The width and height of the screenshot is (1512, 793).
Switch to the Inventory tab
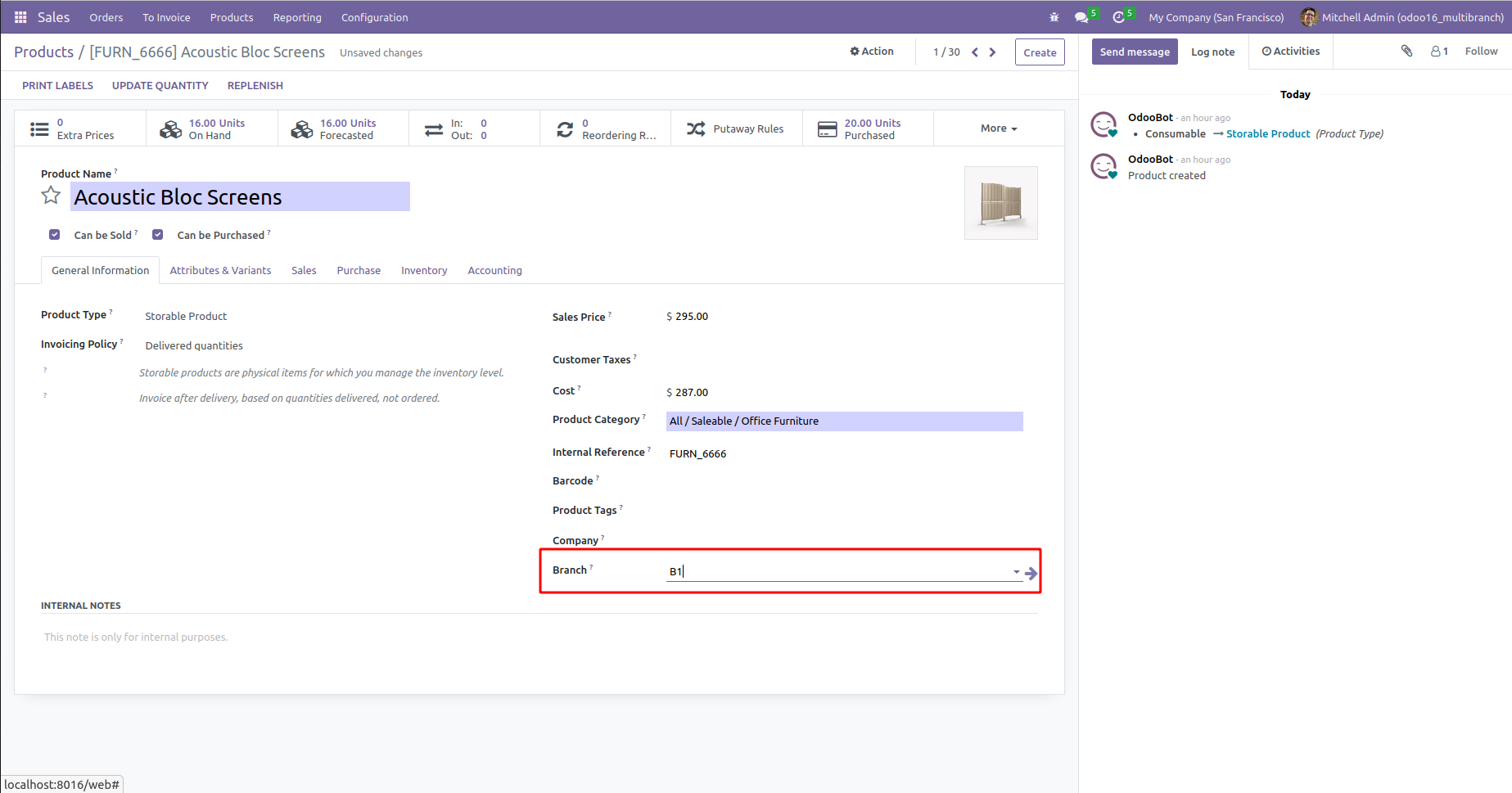coord(424,271)
